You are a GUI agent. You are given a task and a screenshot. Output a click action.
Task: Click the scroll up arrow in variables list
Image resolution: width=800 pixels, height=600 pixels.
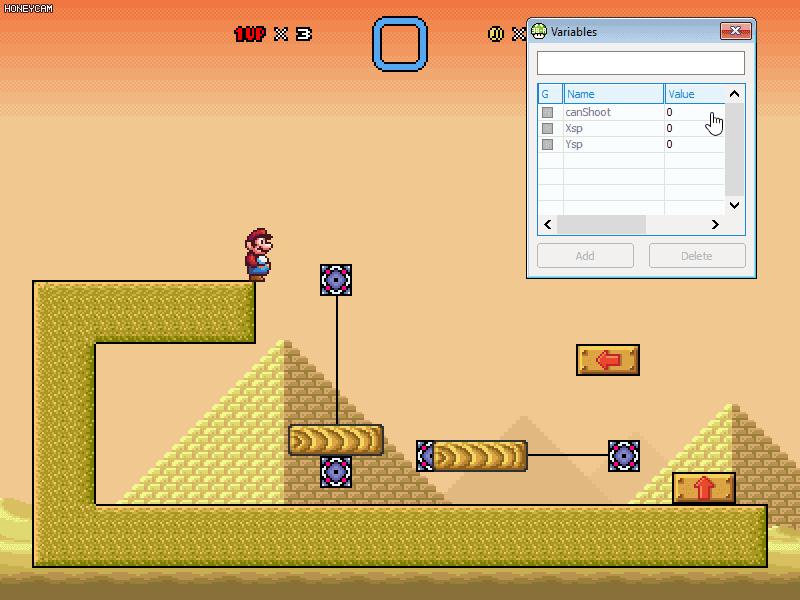pos(735,94)
